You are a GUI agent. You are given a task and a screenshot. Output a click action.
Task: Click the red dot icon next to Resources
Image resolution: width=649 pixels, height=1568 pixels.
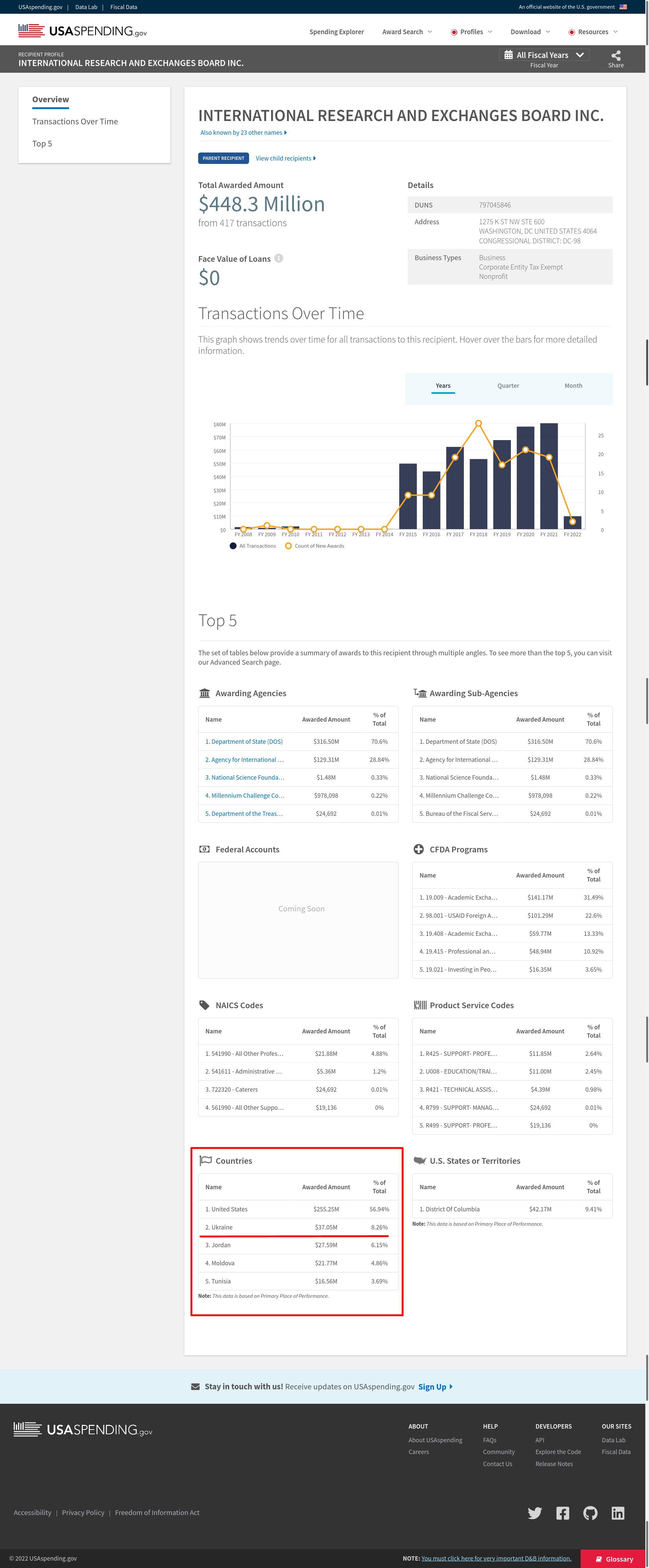coord(571,32)
